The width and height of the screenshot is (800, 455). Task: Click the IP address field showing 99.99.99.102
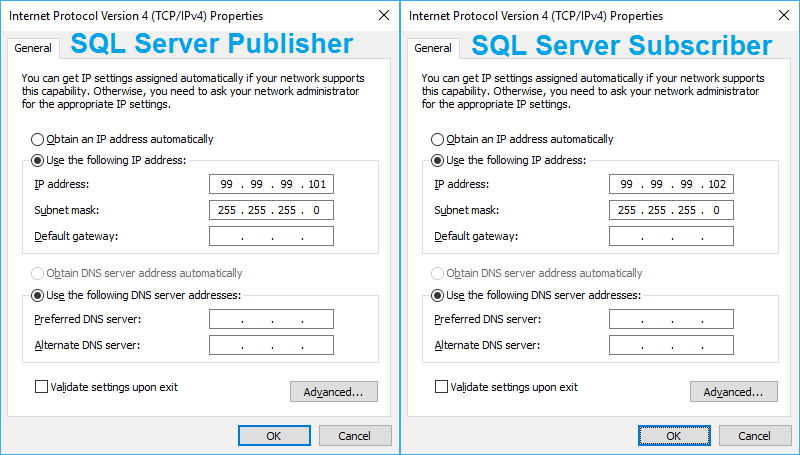(x=671, y=184)
